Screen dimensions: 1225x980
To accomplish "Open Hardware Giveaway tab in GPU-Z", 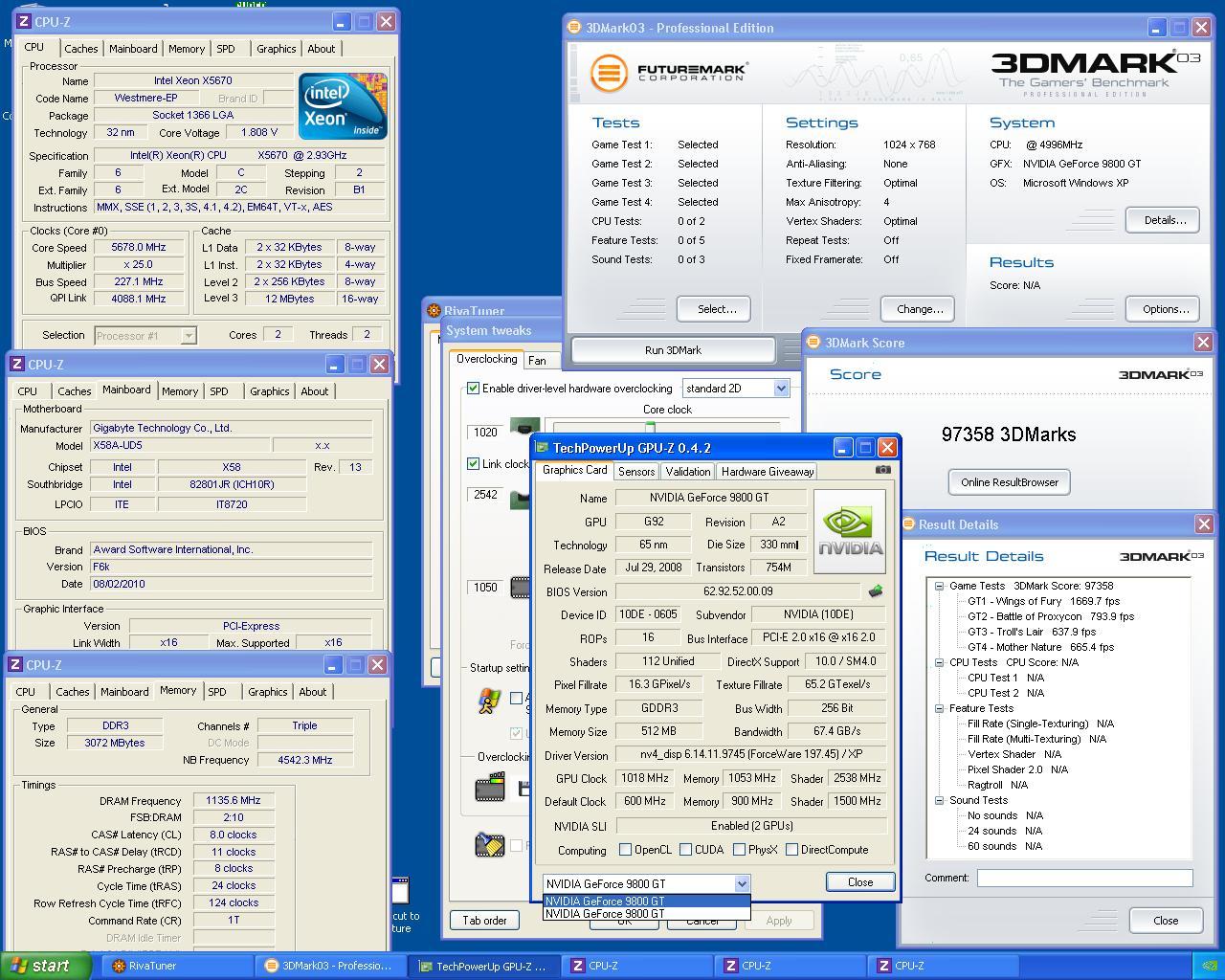I will [768, 471].
